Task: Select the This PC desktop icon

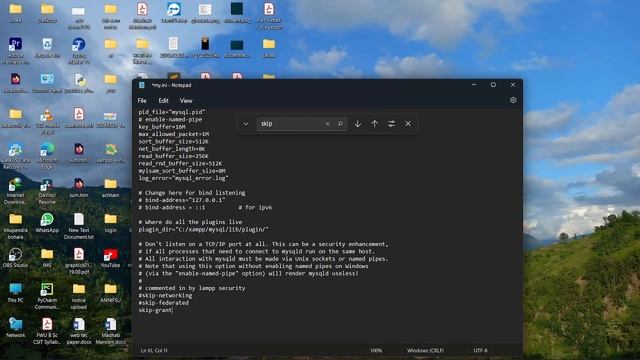Action: [16, 293]
